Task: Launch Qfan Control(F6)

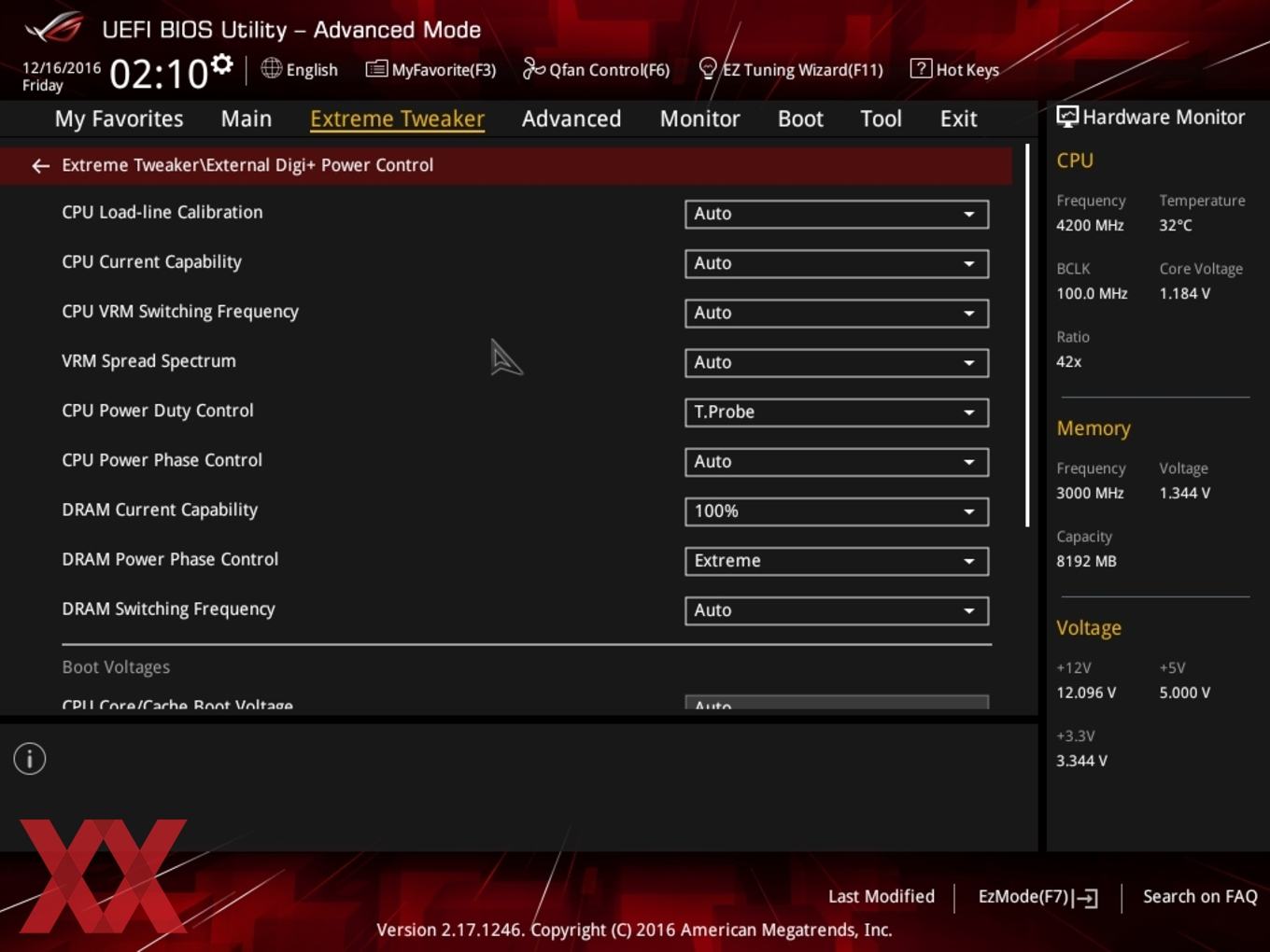Action: (596, 69)
